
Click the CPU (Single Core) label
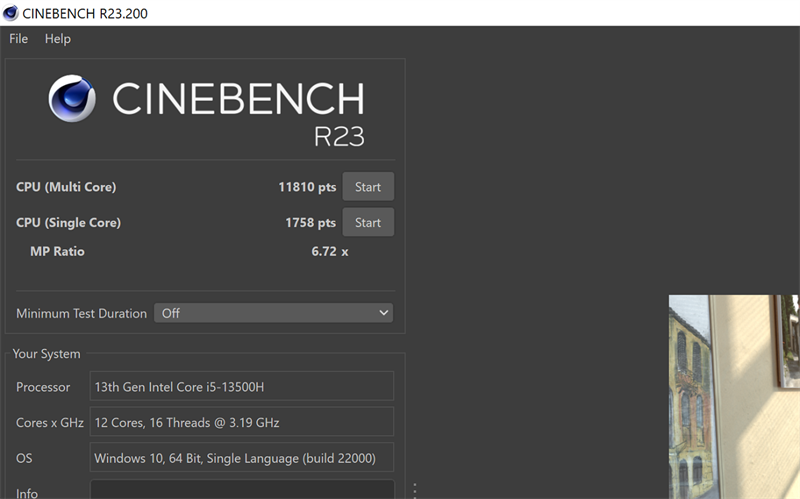pyautogui.click(x=68, y=223)
